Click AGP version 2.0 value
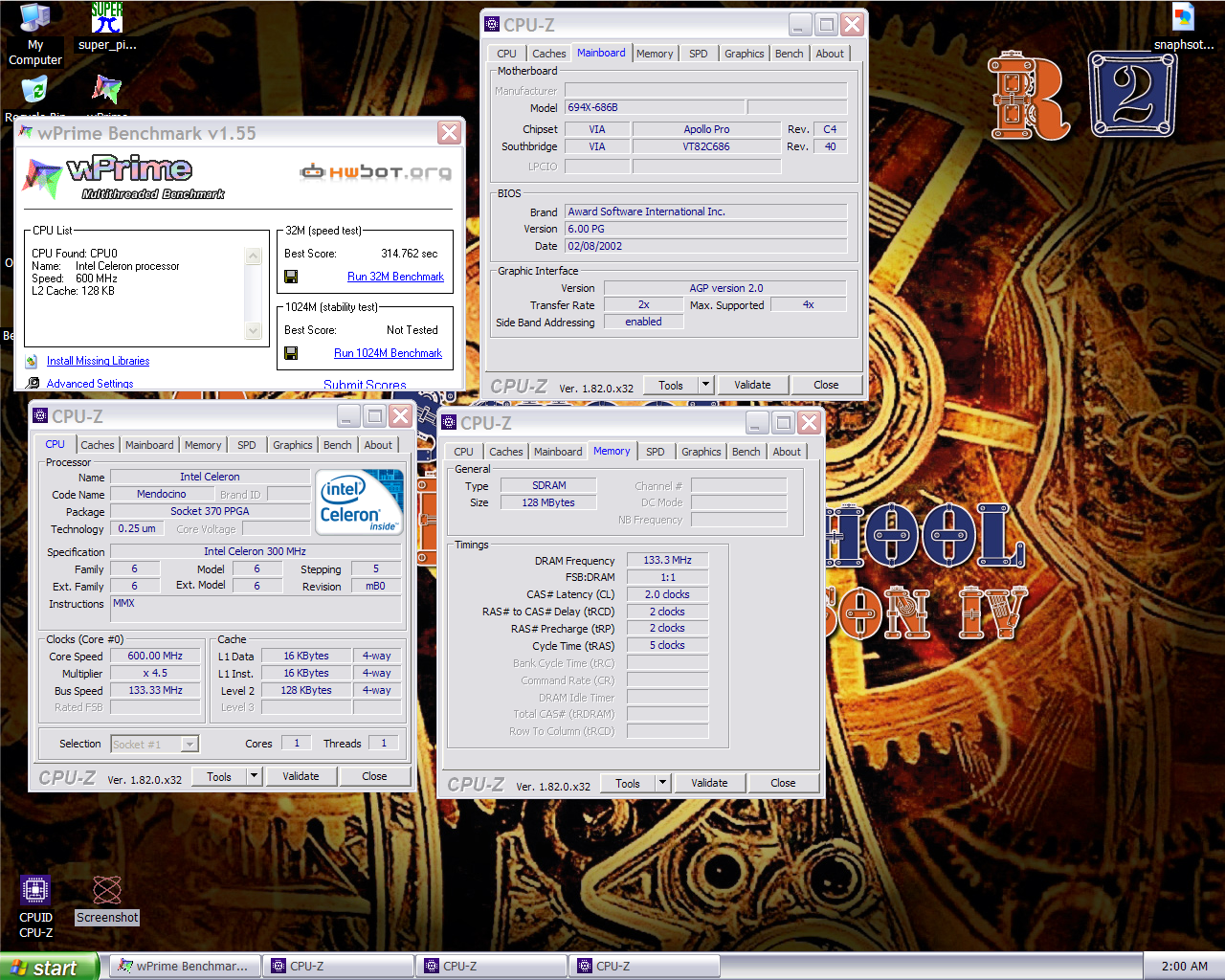 [x=725, y=288]
